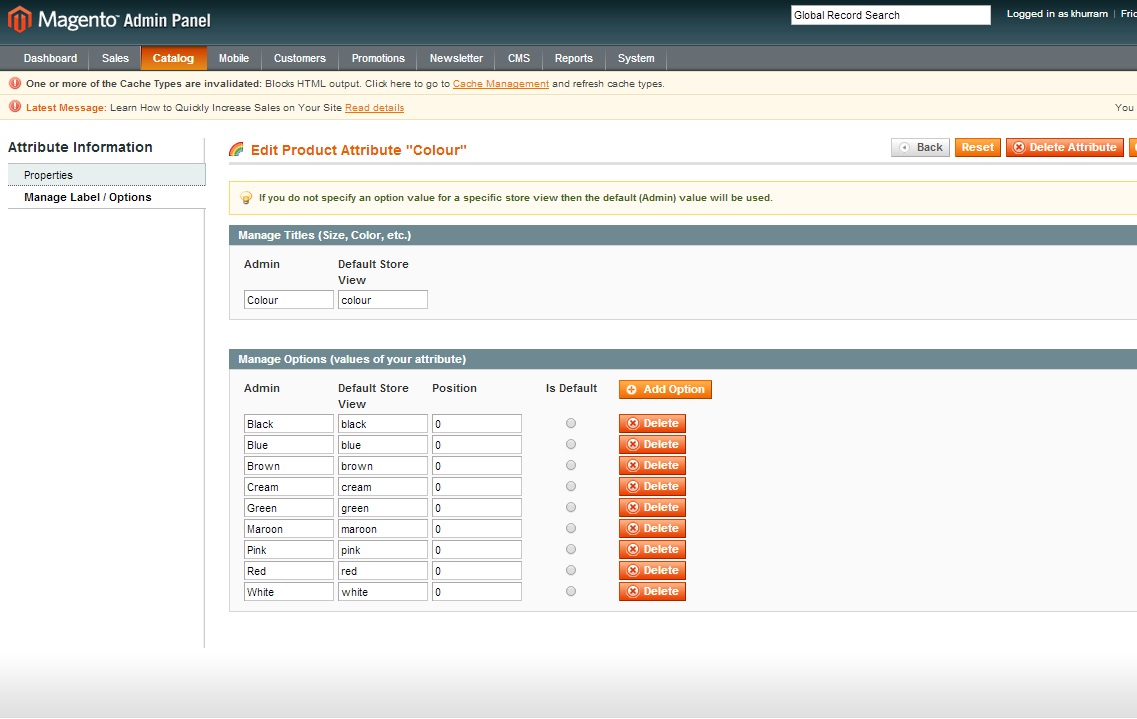Viewport: 1137px width, 719px height.
Task: Open the Promotions menu
Action: tap(378, 58)
